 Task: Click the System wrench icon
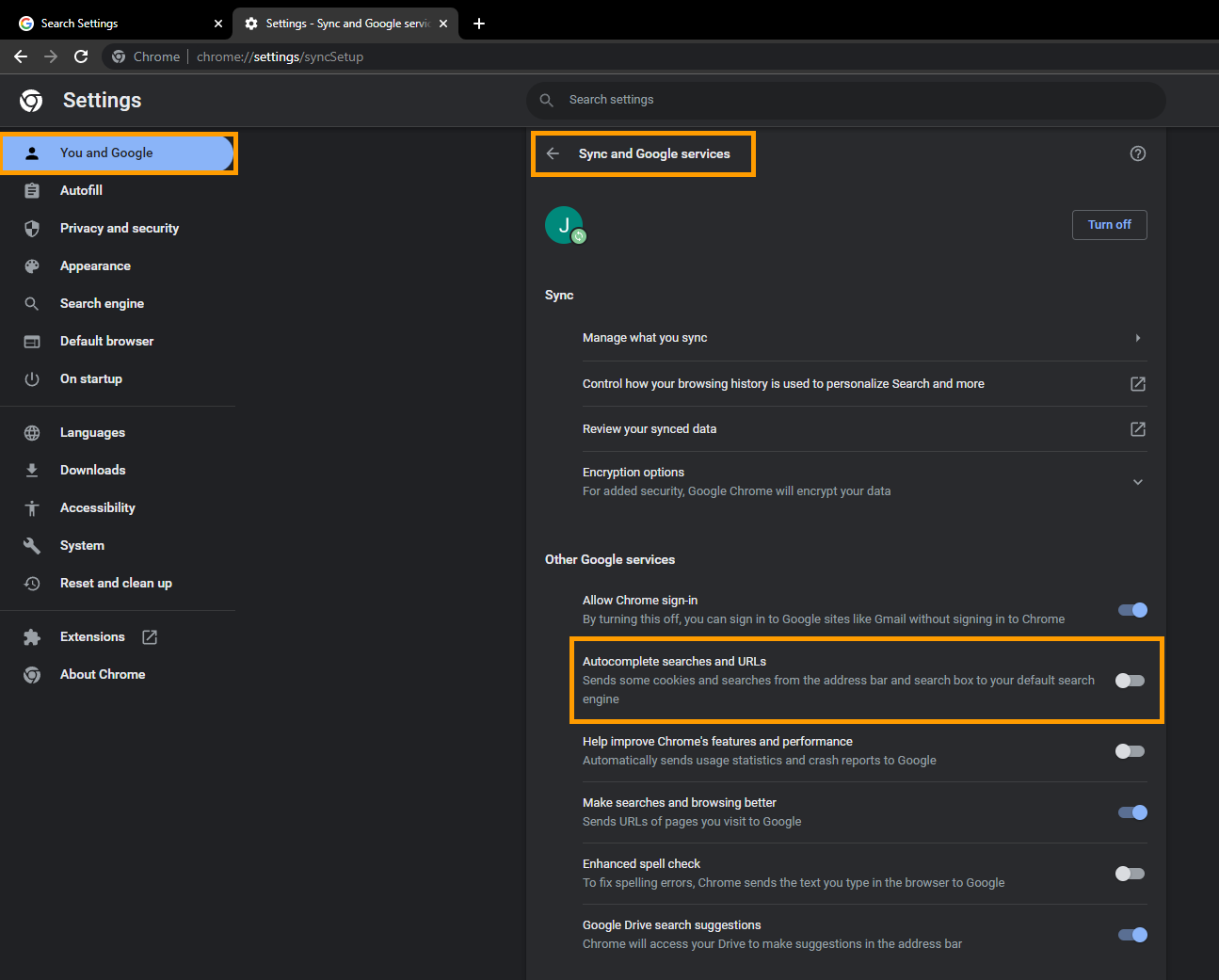click(x=32, y=545)
